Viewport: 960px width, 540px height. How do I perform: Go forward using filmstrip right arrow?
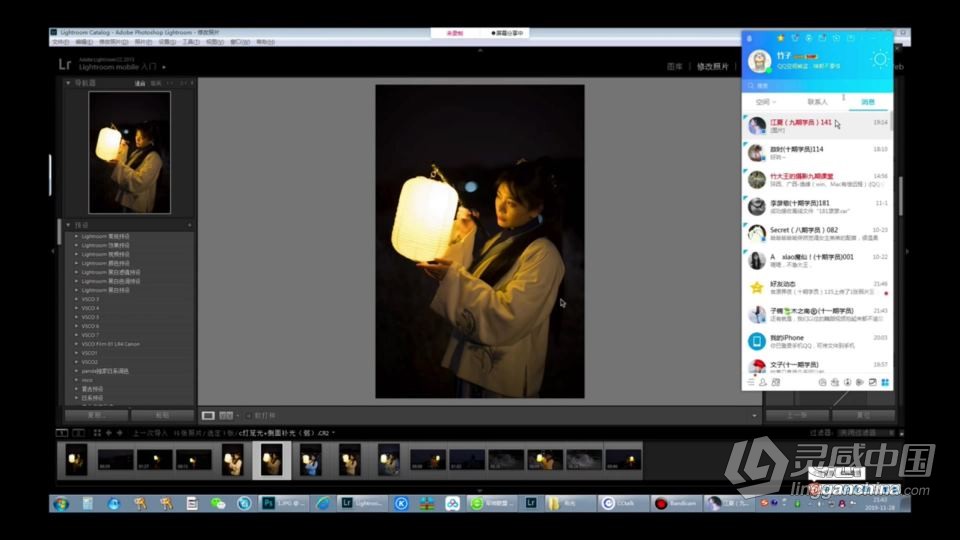pos(119,433)
